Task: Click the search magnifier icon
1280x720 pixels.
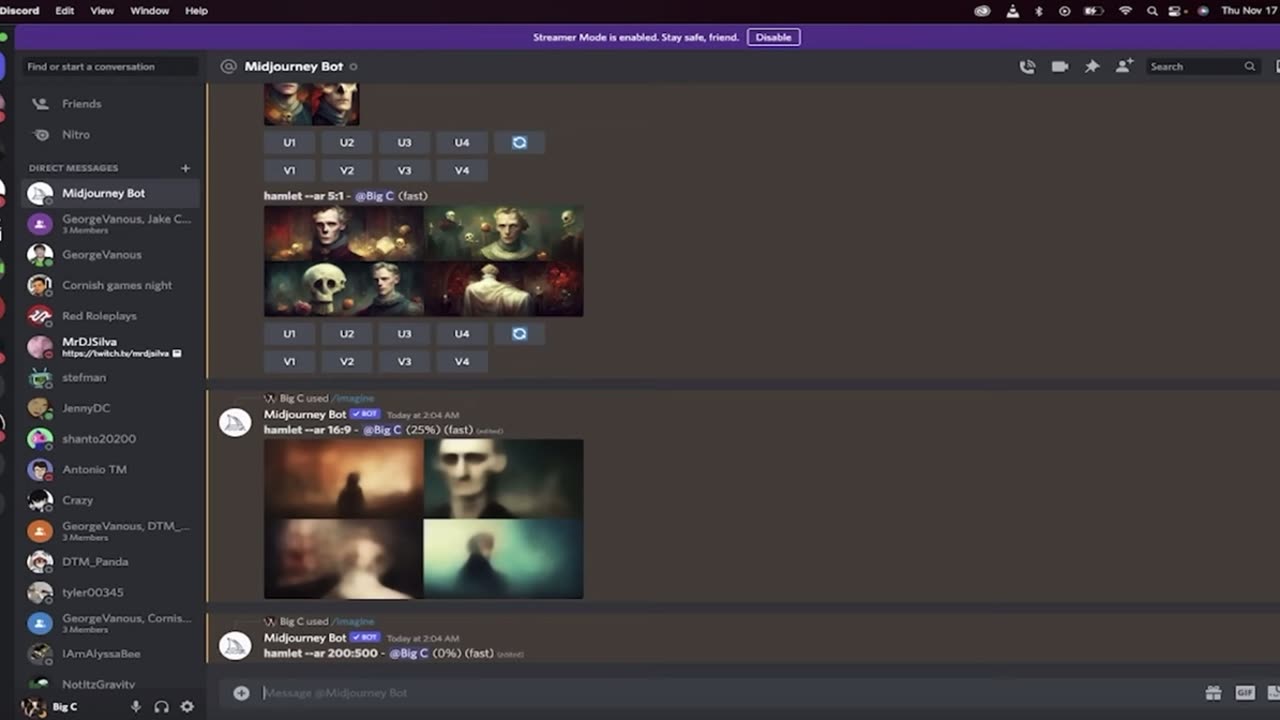Action: (x=1249, y=66)
